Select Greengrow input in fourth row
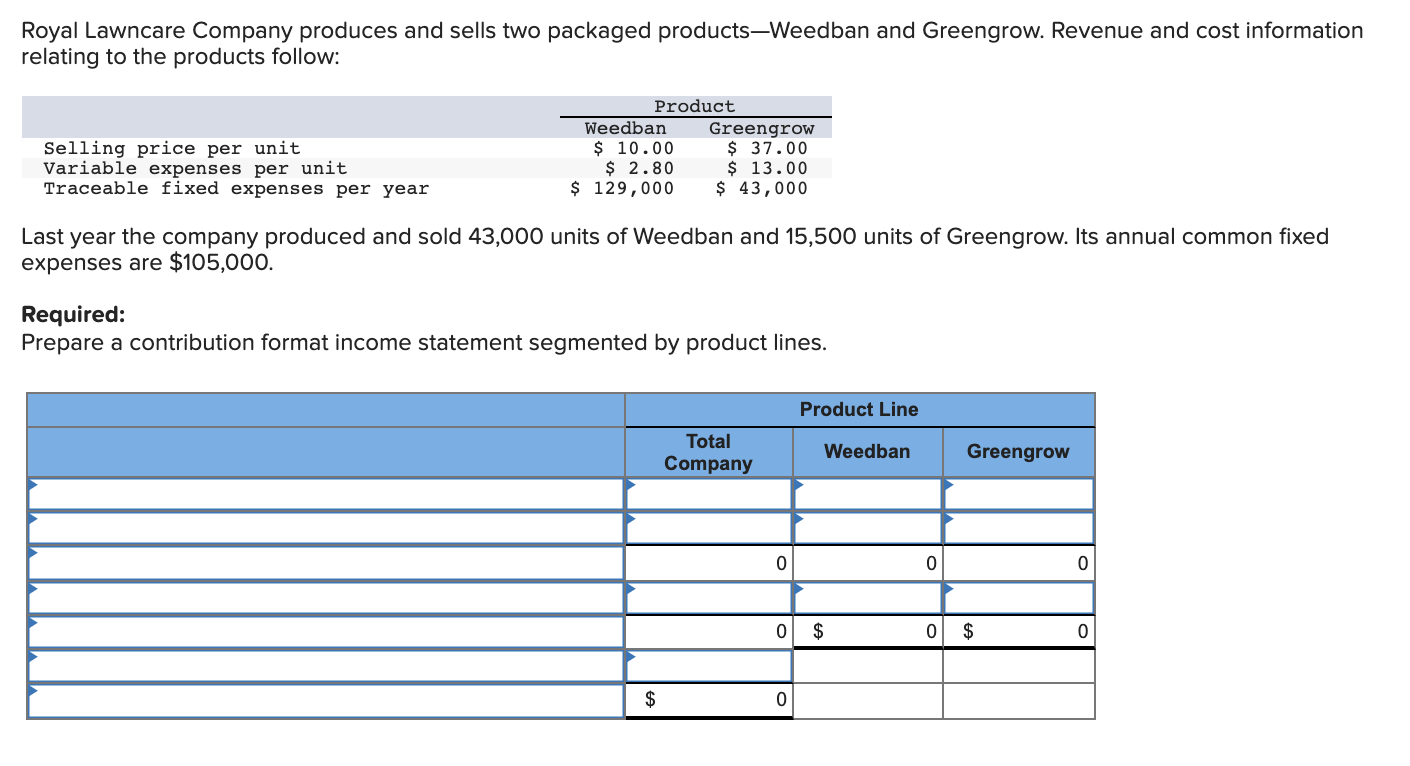This screenshot has width=1410, height=766. (1019, 598)
